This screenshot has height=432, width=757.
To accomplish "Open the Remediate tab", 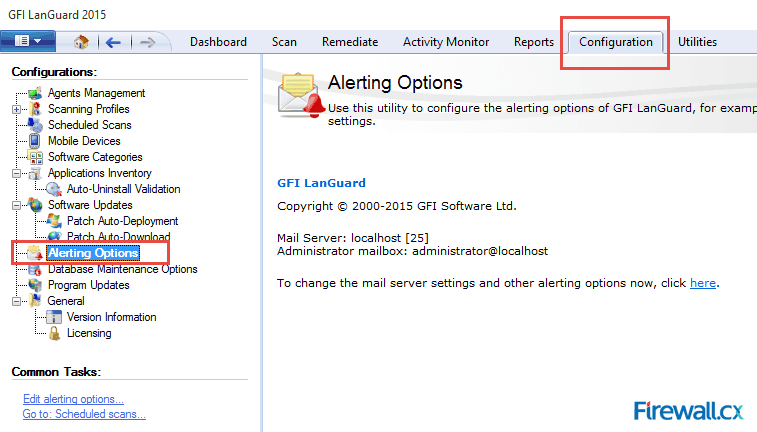I will click(x=350, y=42).
